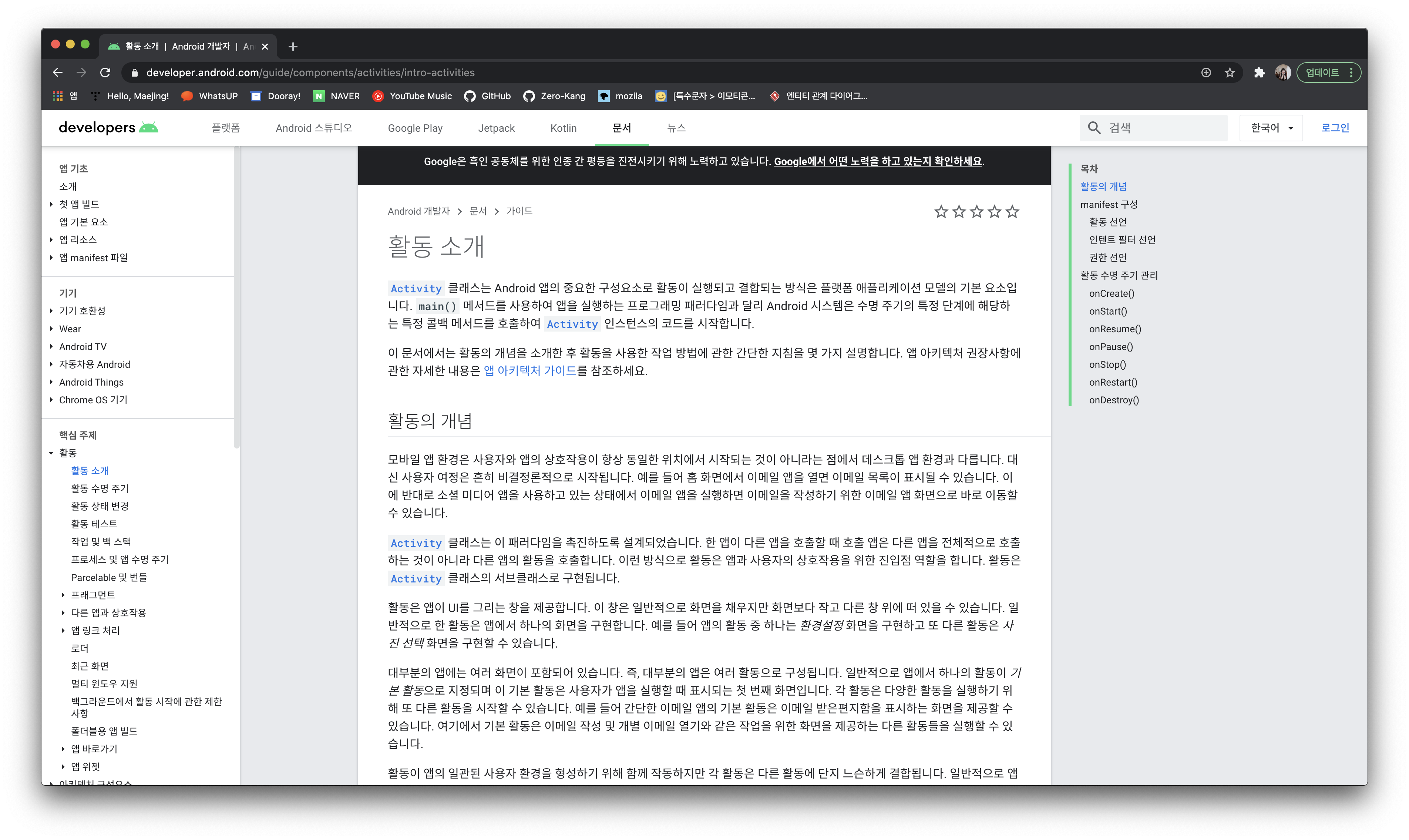Open the 앱 아키텍처 가이드 link
Viewport: 1409px width, 840px height.
point(529,371)
